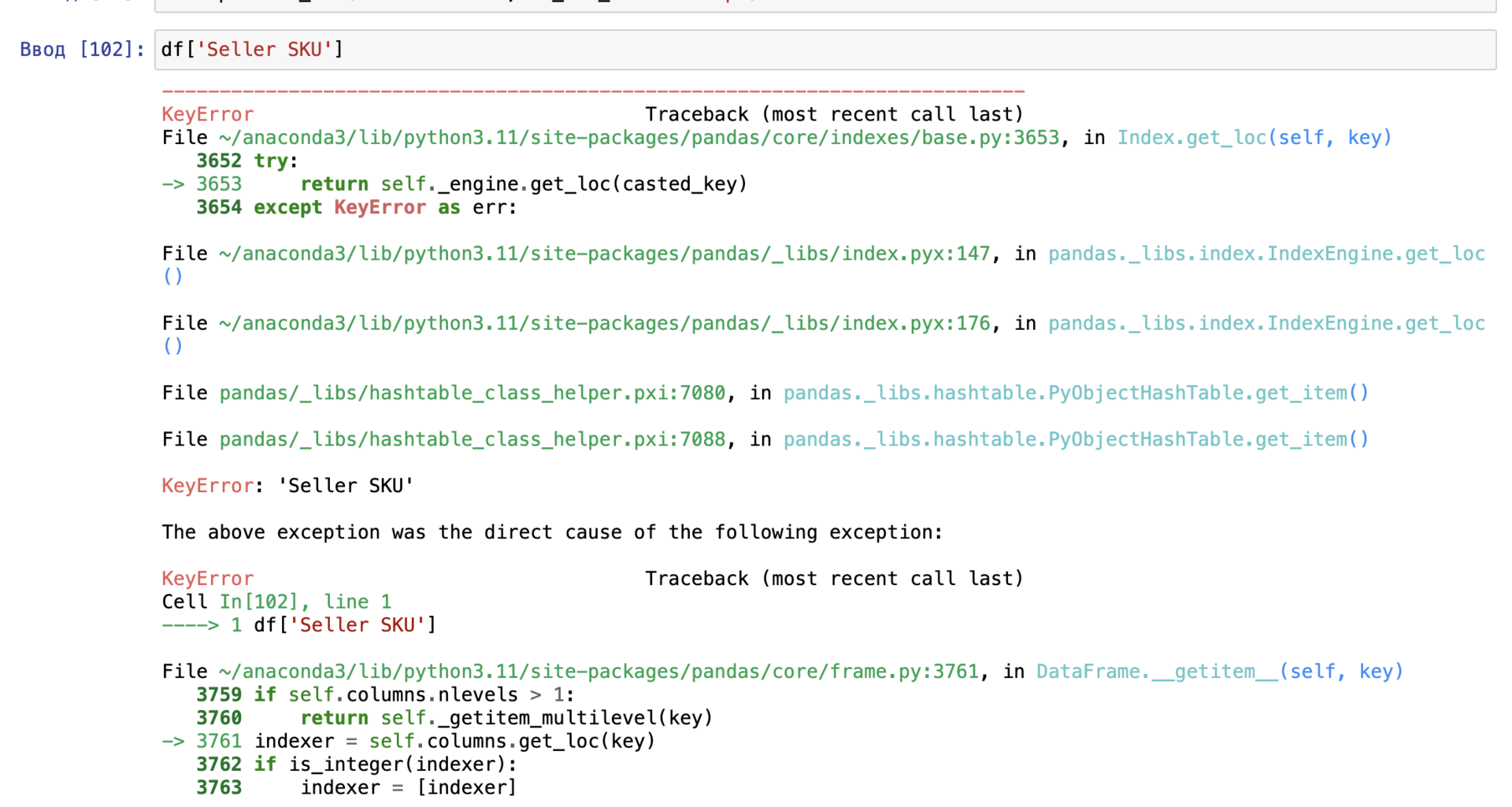Click line 3761 indexer assignment
The image size is (1512, 807).
click(409, 742)
